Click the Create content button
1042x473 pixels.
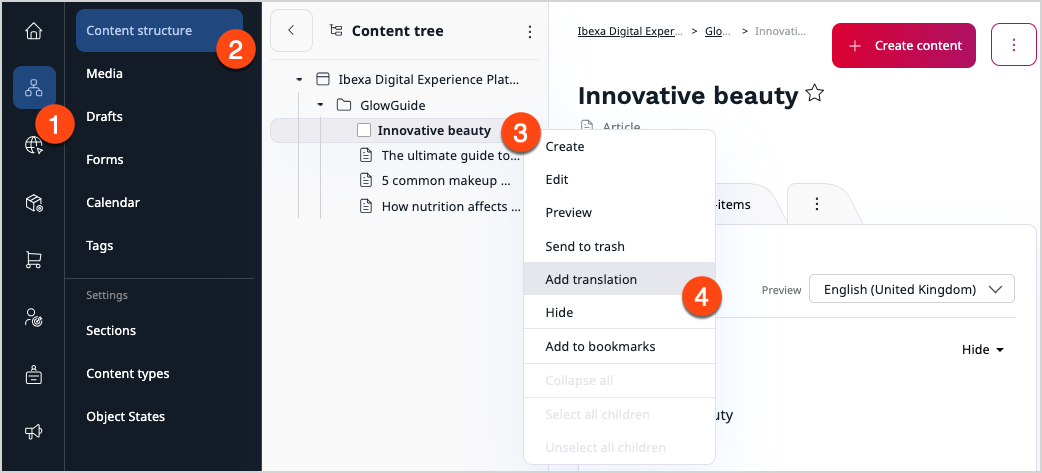[x=904, y=45]
